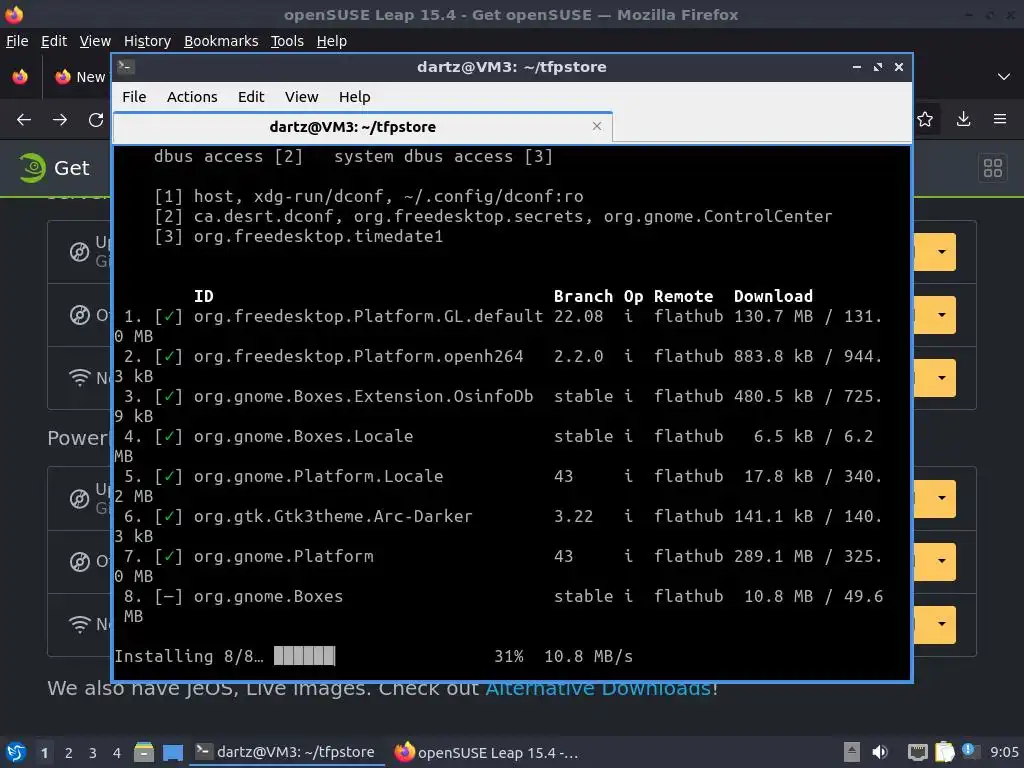Viewport: 1024px width, 768px height.
Task: Open the file manager icon in the taskbar
Action: [144, 752]
